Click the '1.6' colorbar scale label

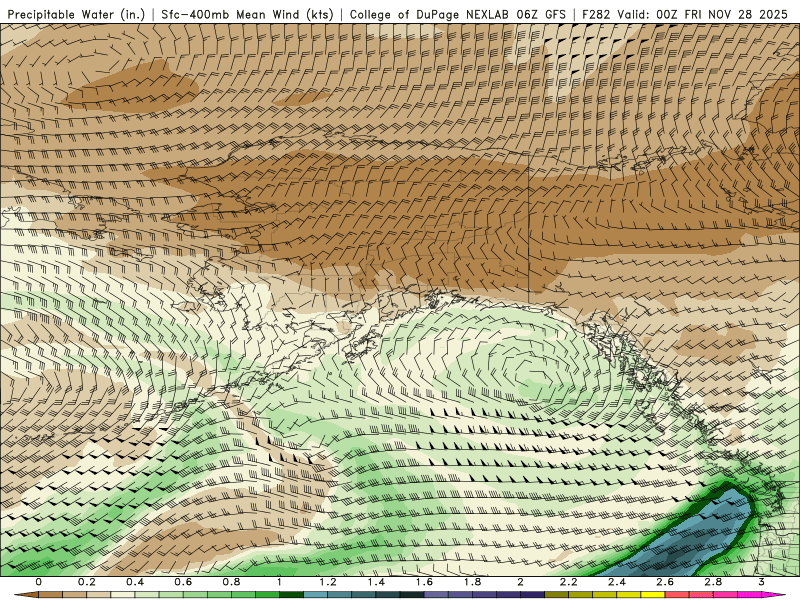click(x=424, y=582)
